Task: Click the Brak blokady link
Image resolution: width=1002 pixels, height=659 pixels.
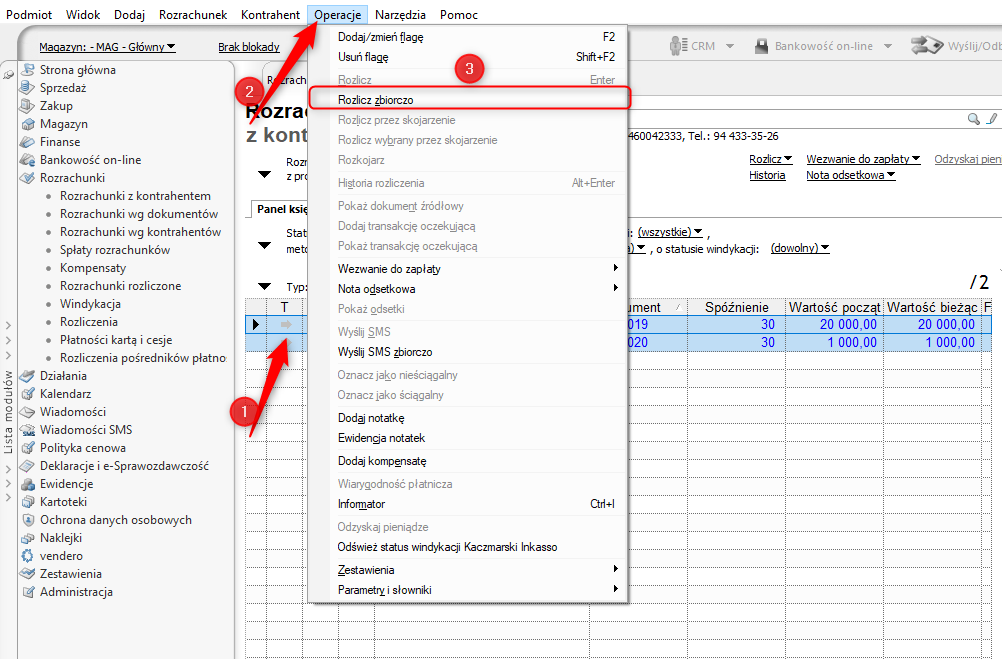Action: tap(249, 47)
